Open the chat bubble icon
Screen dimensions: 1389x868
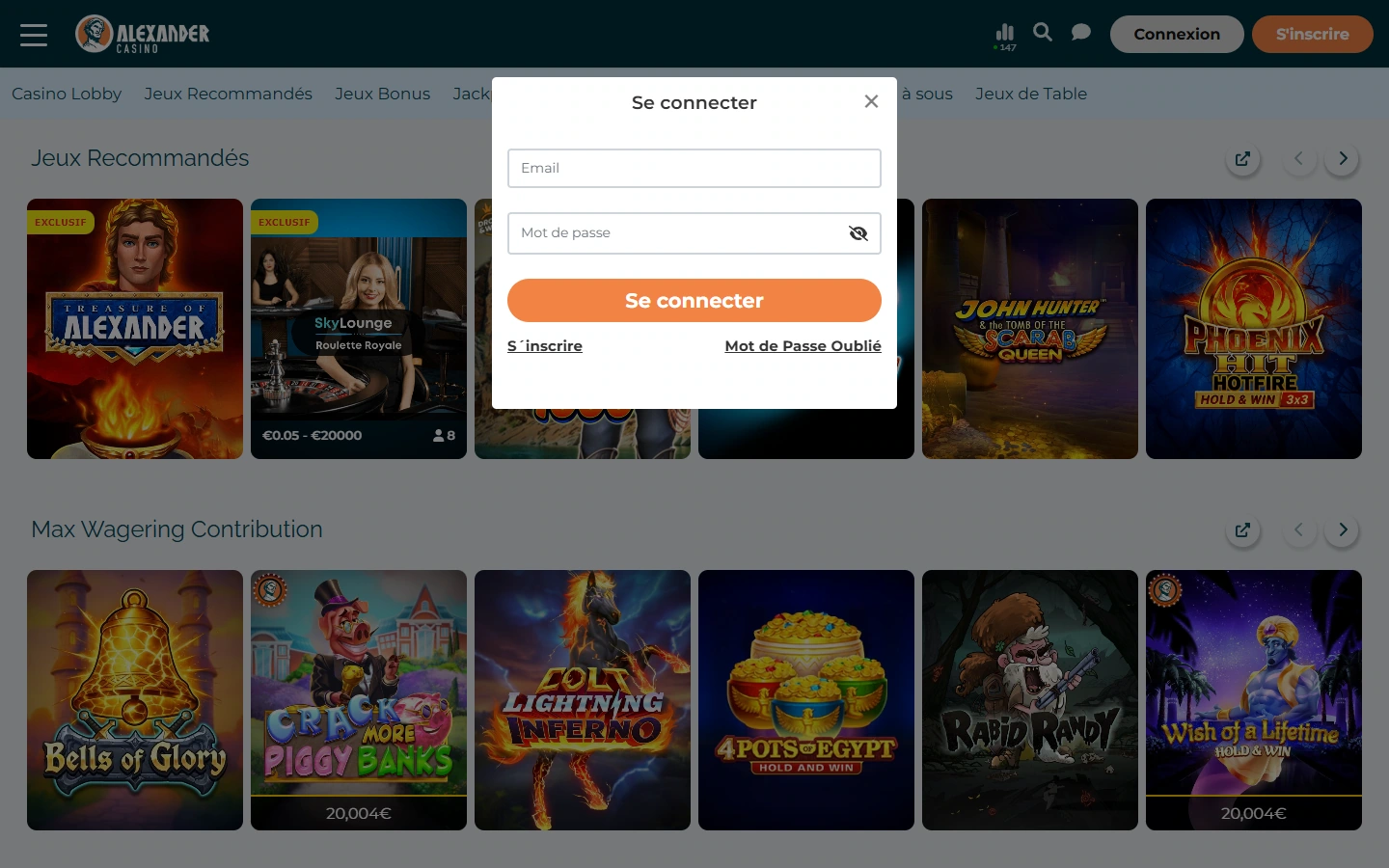[1081, 33]
